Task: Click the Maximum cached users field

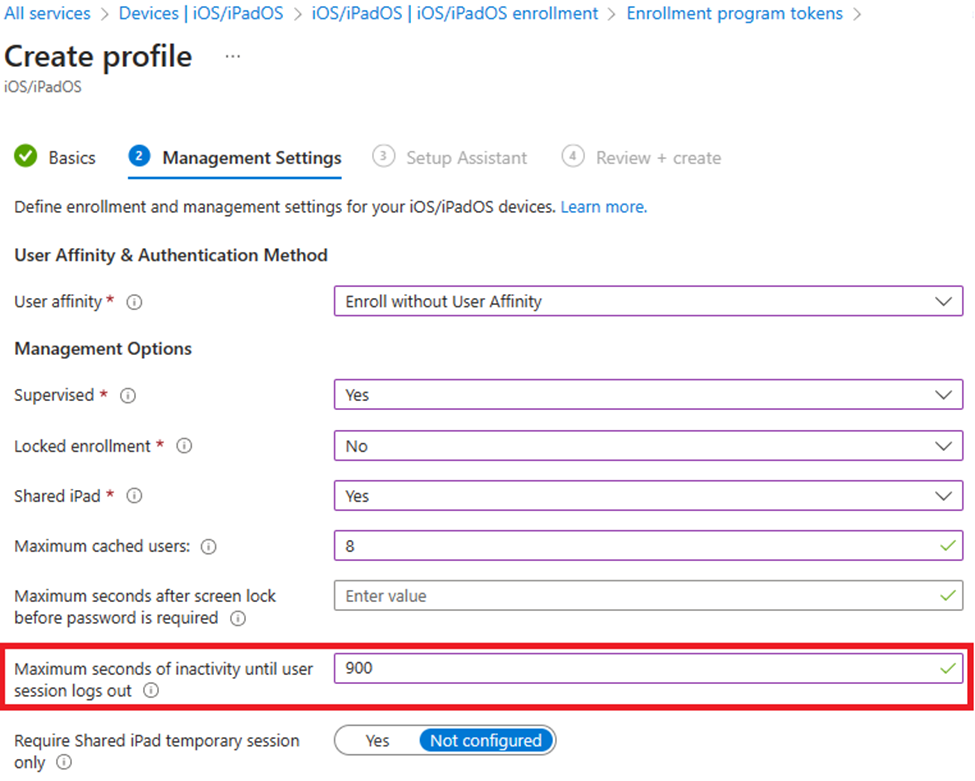Action: [x=649, y=545]
